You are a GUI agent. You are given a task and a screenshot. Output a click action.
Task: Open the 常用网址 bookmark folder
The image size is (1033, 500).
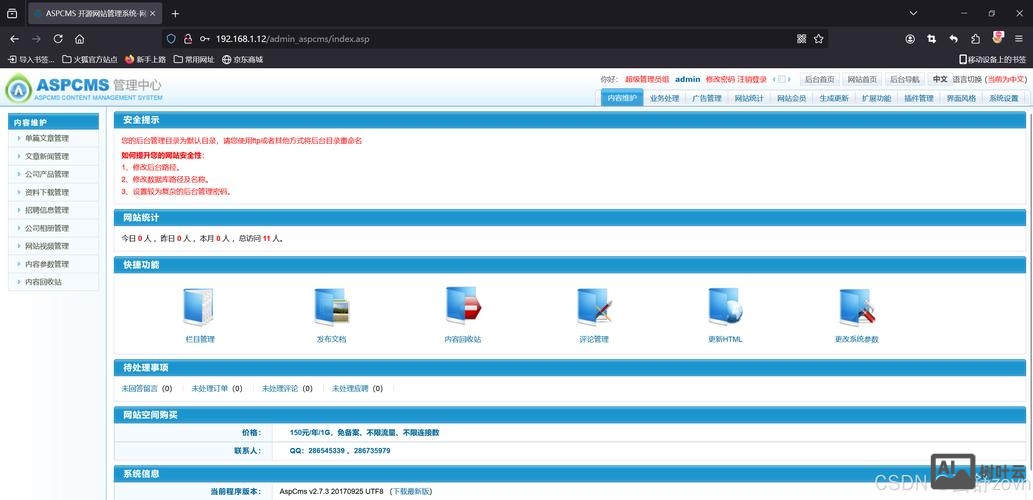click(194, 59)
